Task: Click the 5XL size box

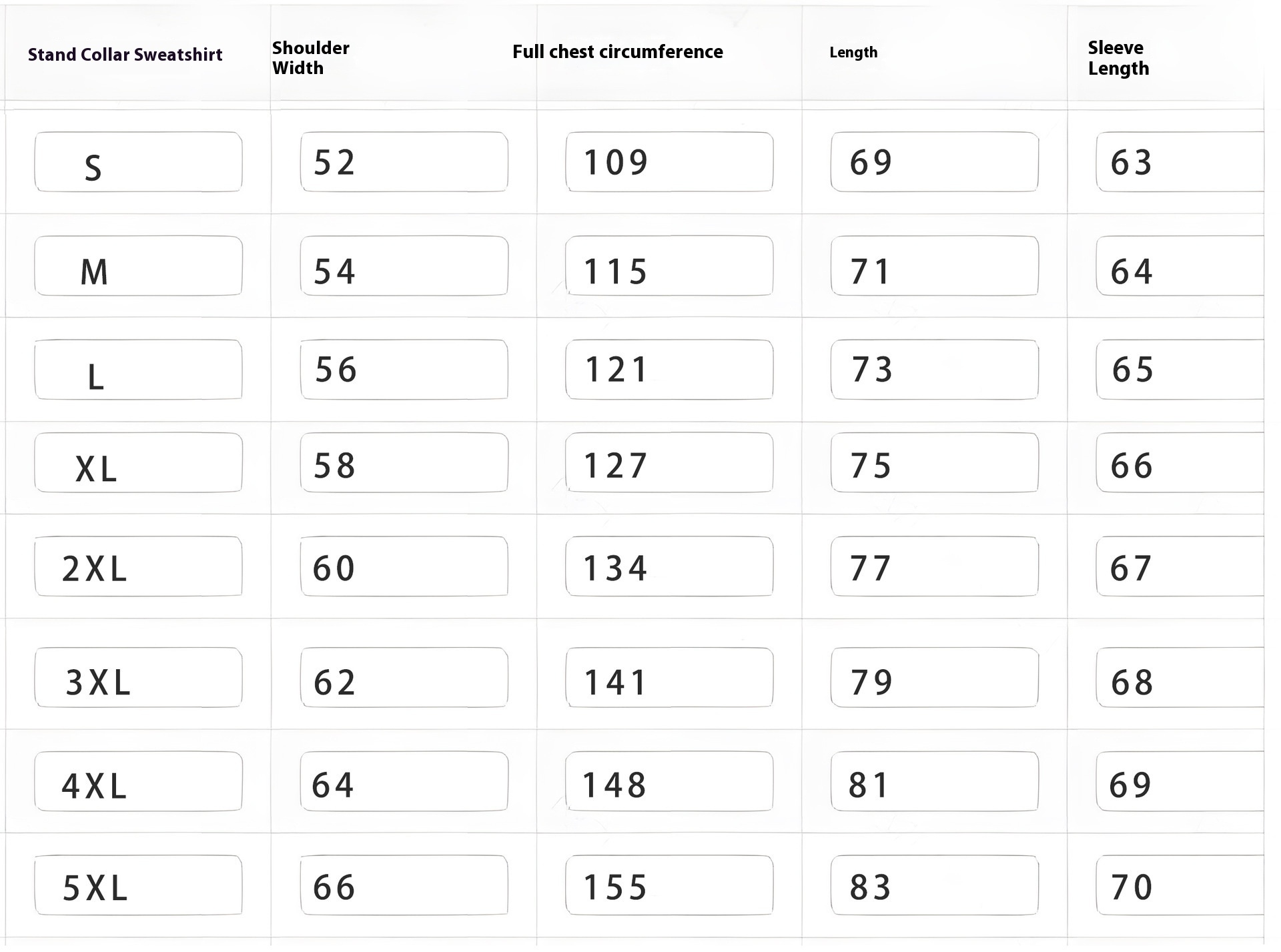Action: click(138, 885)
